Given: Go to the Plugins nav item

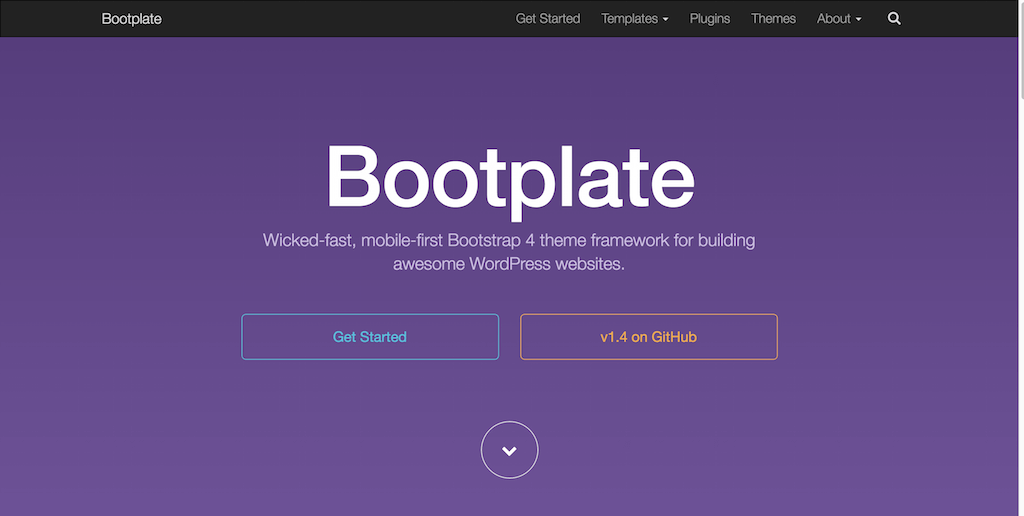Looking at the screenshot, I should [709, 18].
